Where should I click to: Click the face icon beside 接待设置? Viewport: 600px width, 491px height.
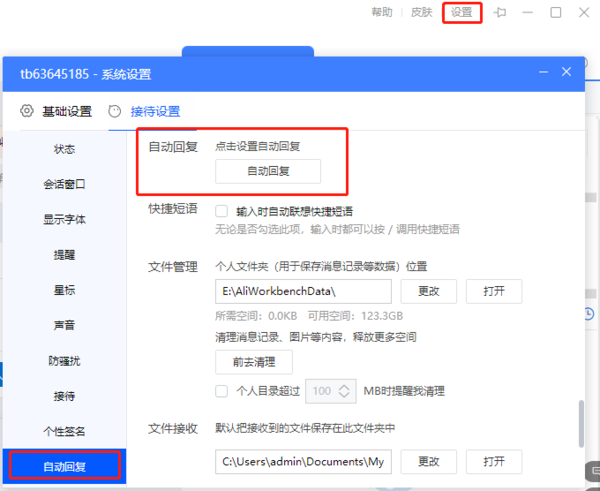tap(114, 111)
